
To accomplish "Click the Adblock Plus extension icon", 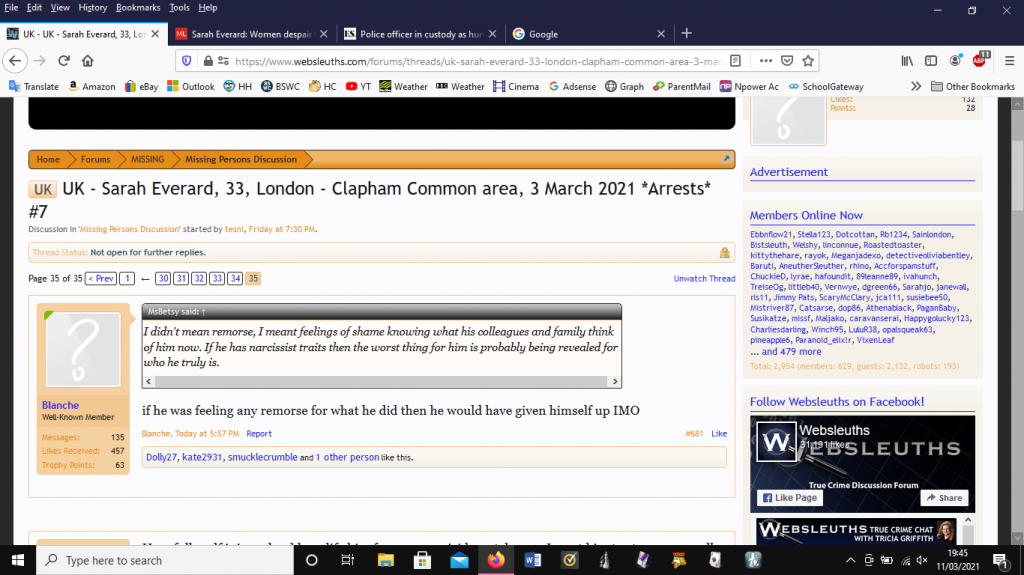I will click(980, 60).
